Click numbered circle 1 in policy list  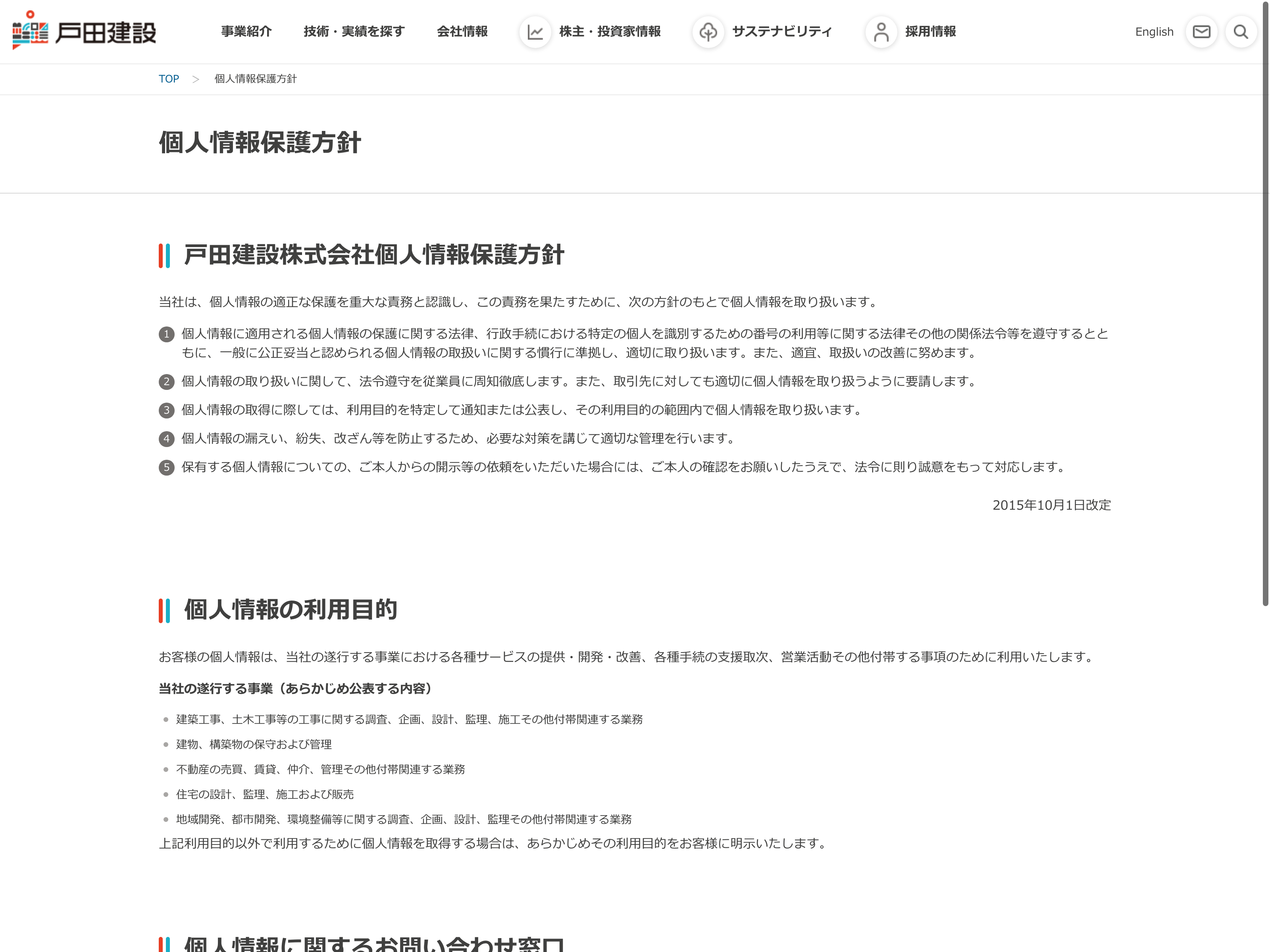[167, 334]
